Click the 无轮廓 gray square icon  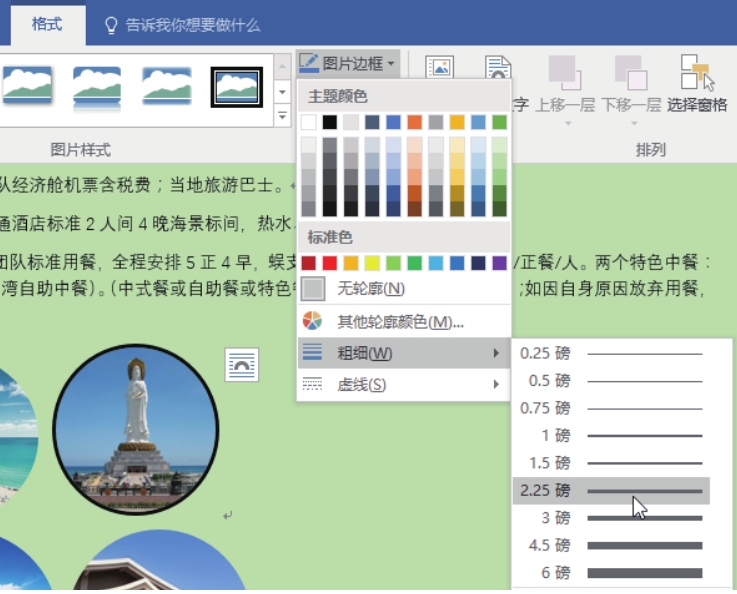(x=313, y=289)
